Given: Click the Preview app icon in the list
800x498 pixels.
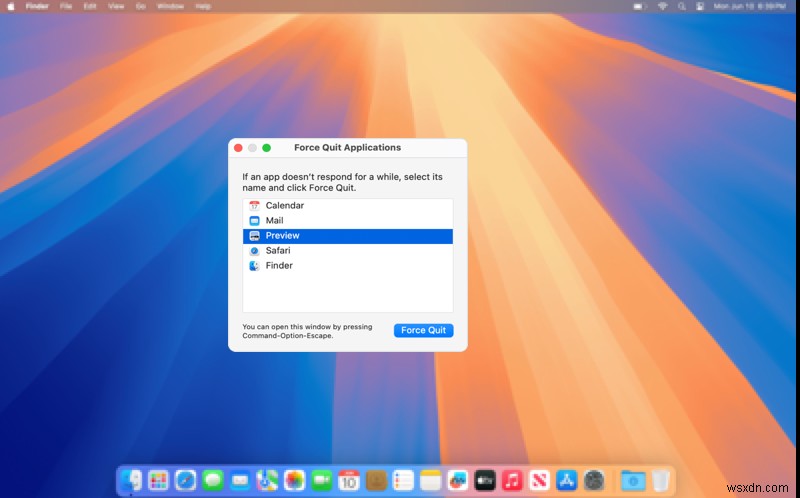Looking at the screenshot, I should [x=254, y=236].
